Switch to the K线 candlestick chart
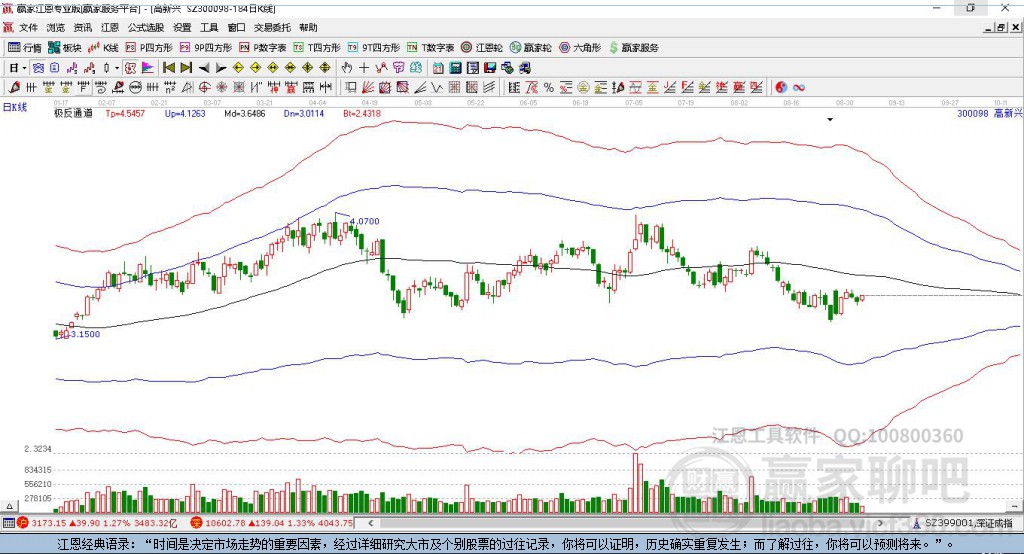The width and height of the screenshot is (1024, 554). click(103, 48)
